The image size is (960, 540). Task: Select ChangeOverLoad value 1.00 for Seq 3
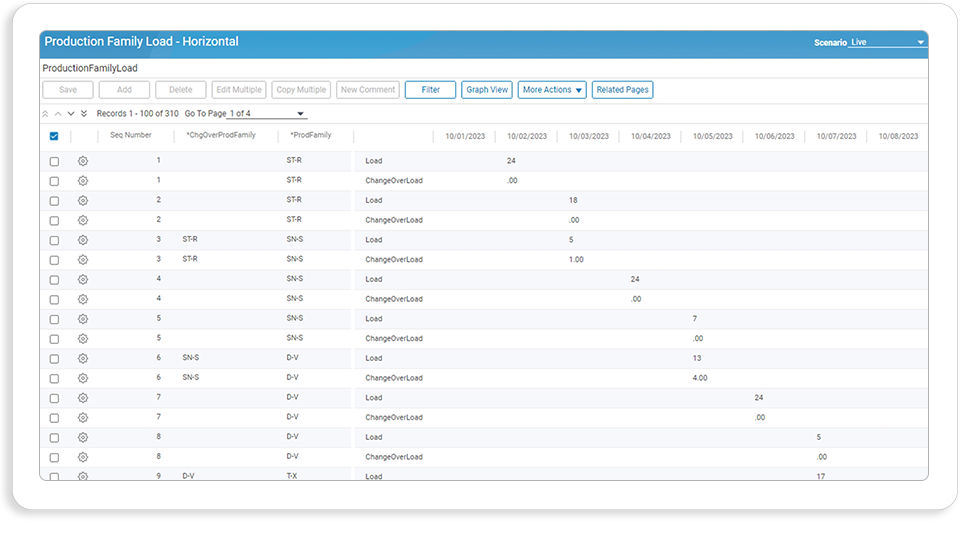coord(576,260)
